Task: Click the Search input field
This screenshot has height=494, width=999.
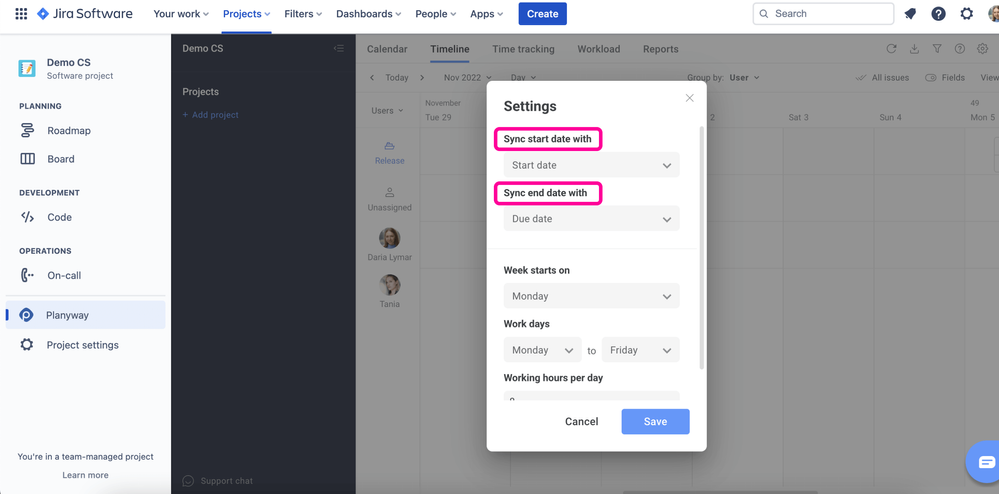Action: click(x=823, y=13)
